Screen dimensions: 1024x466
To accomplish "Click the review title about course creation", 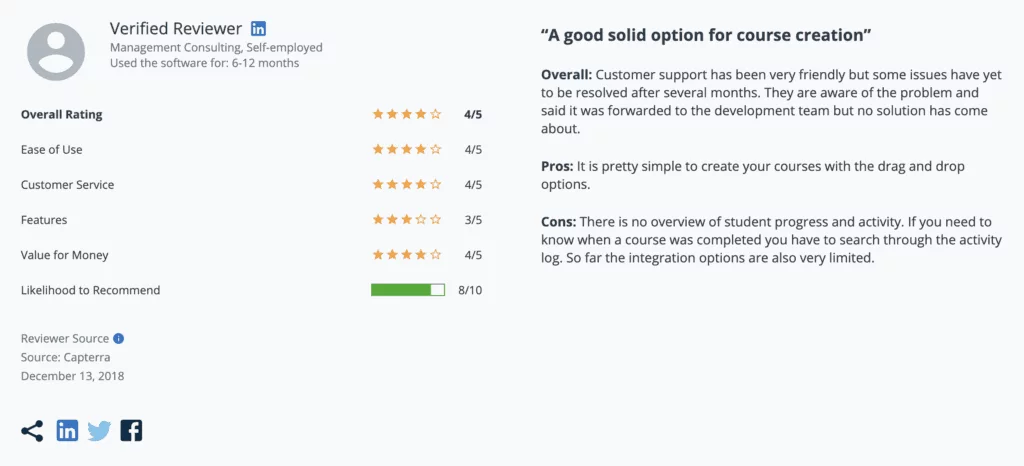I will pos(706,35).
